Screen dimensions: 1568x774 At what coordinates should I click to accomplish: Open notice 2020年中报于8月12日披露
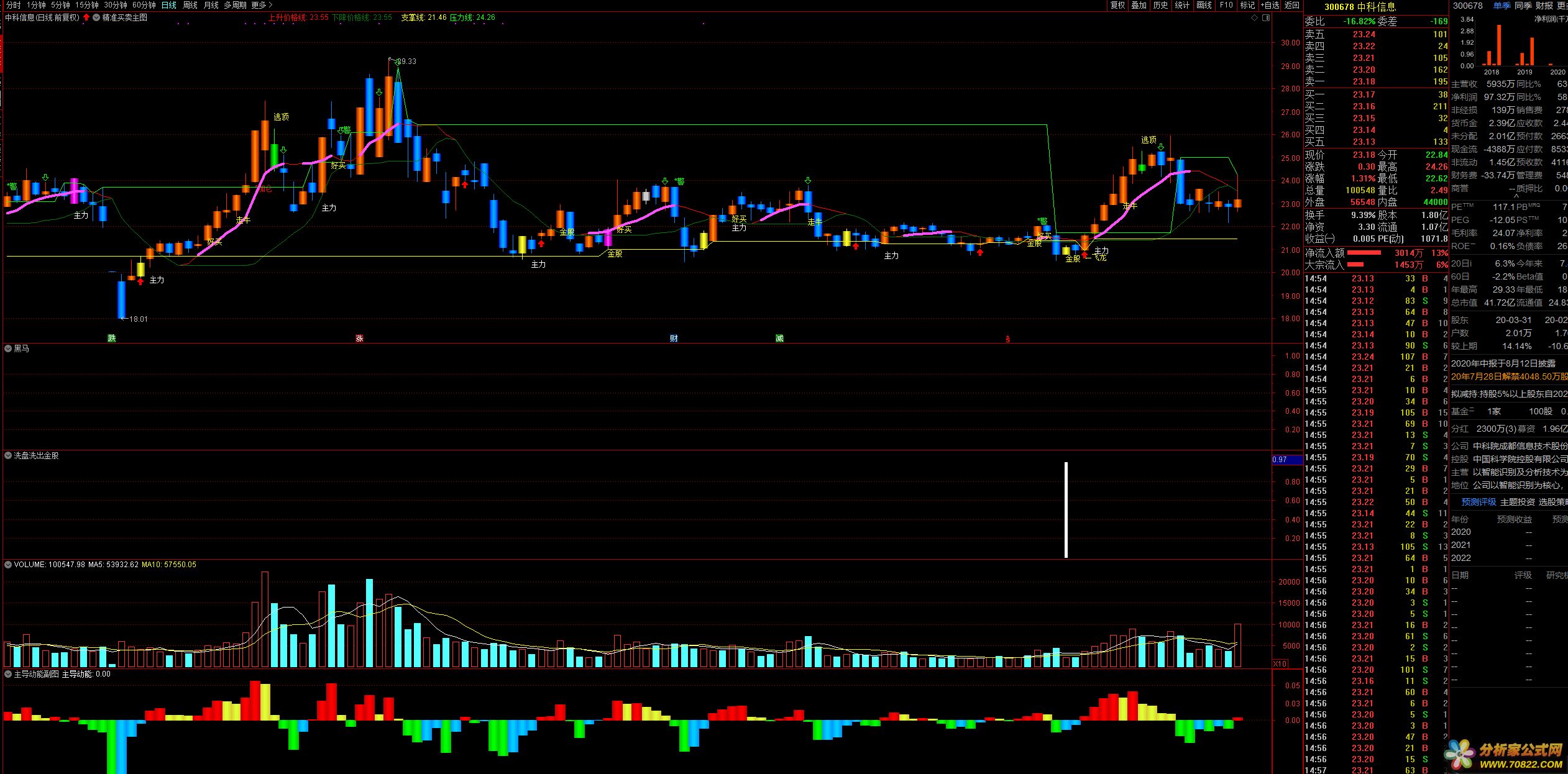(x=1503, y=363)
